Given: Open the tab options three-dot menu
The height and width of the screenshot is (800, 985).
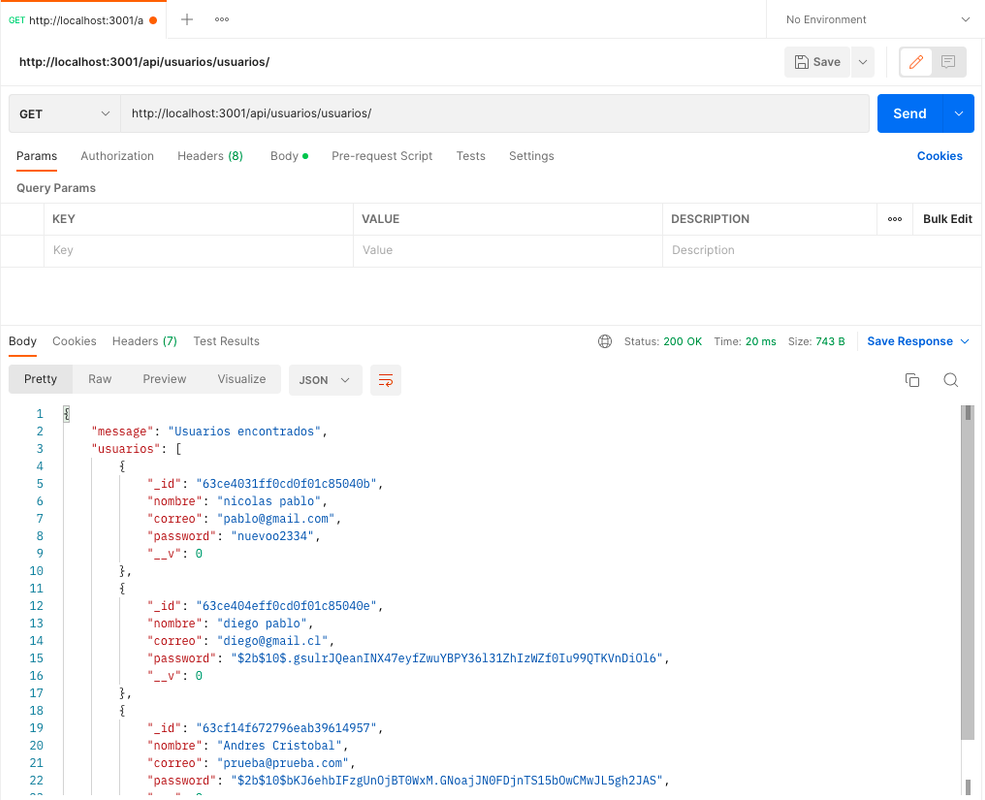Looking at the screenshot, I should point(222,19).
